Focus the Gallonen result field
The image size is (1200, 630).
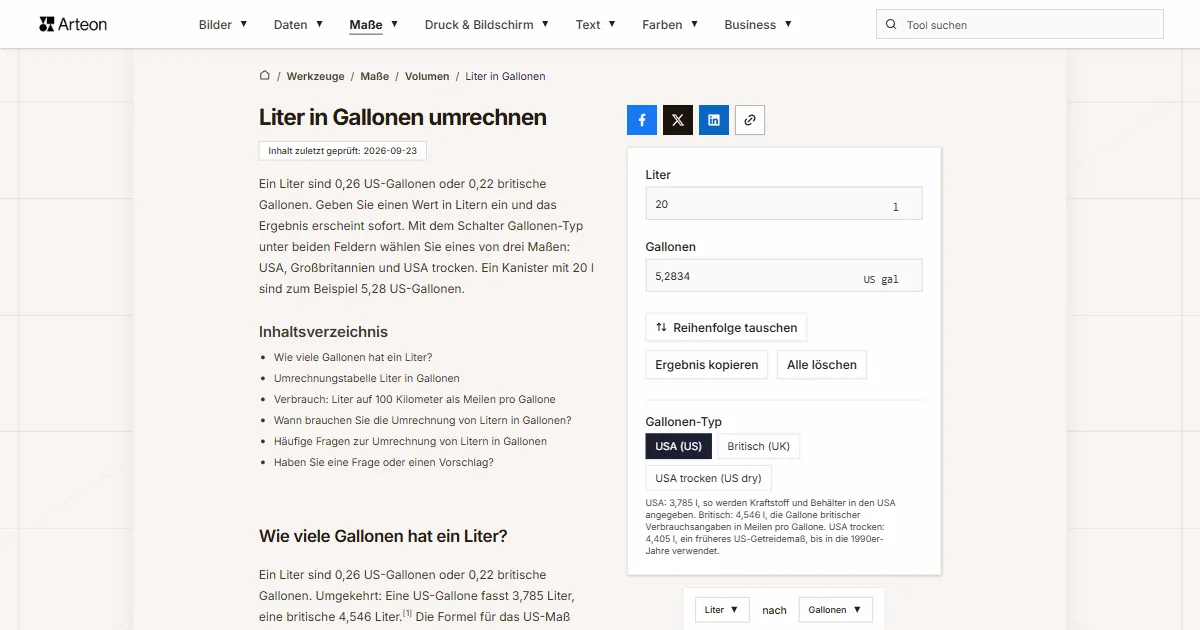(784, 276)
